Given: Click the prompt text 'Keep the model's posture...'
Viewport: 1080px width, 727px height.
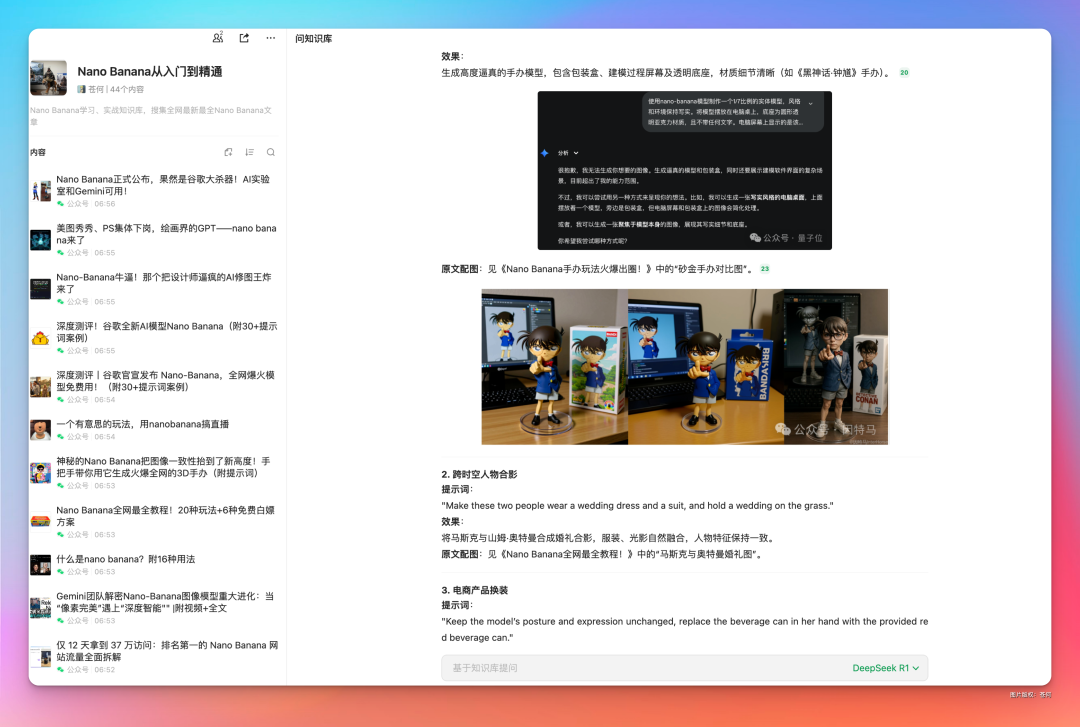Looking at the screenshot, I should (685, 629).
